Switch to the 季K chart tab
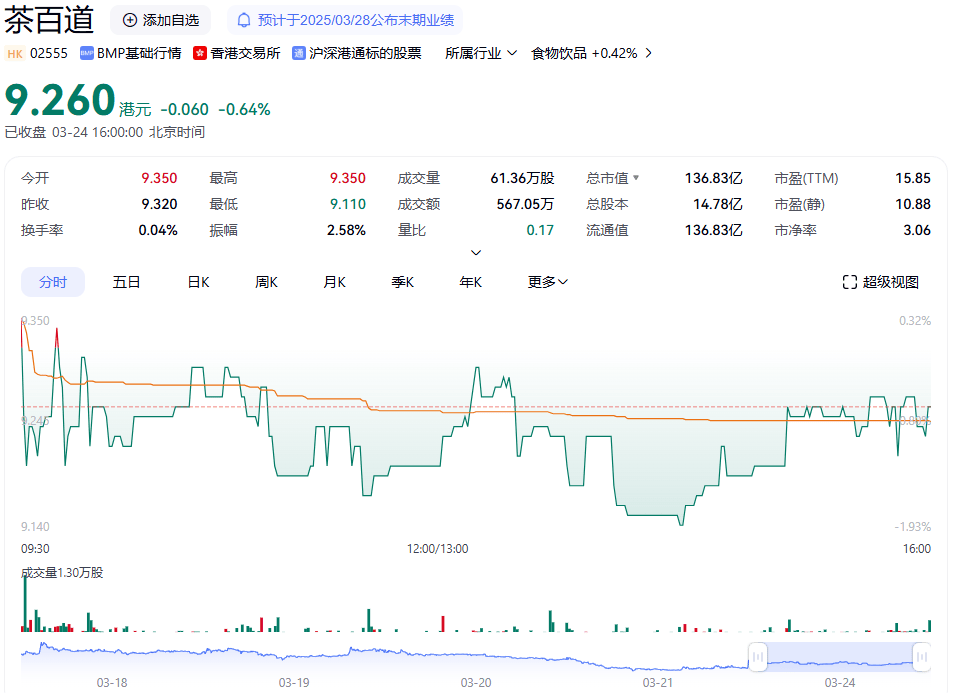 [x=403, y=282]
